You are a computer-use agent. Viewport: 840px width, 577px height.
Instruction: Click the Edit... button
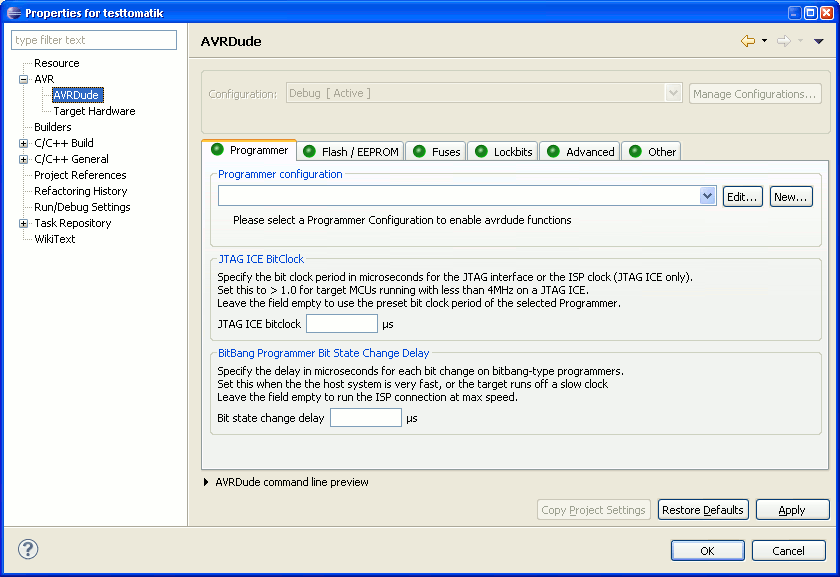(x=742, y=197)
